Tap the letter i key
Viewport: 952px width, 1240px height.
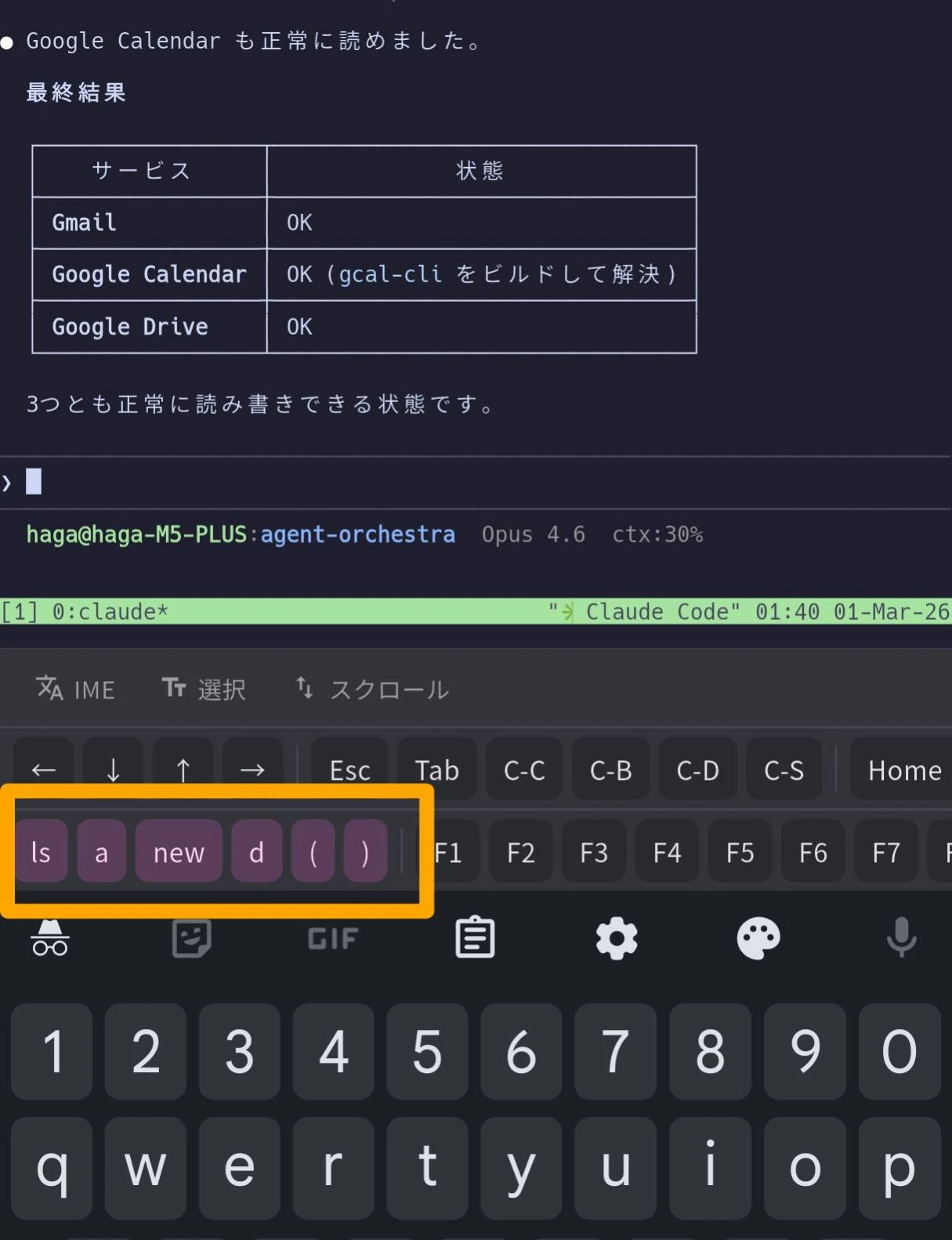(711, 1166)
